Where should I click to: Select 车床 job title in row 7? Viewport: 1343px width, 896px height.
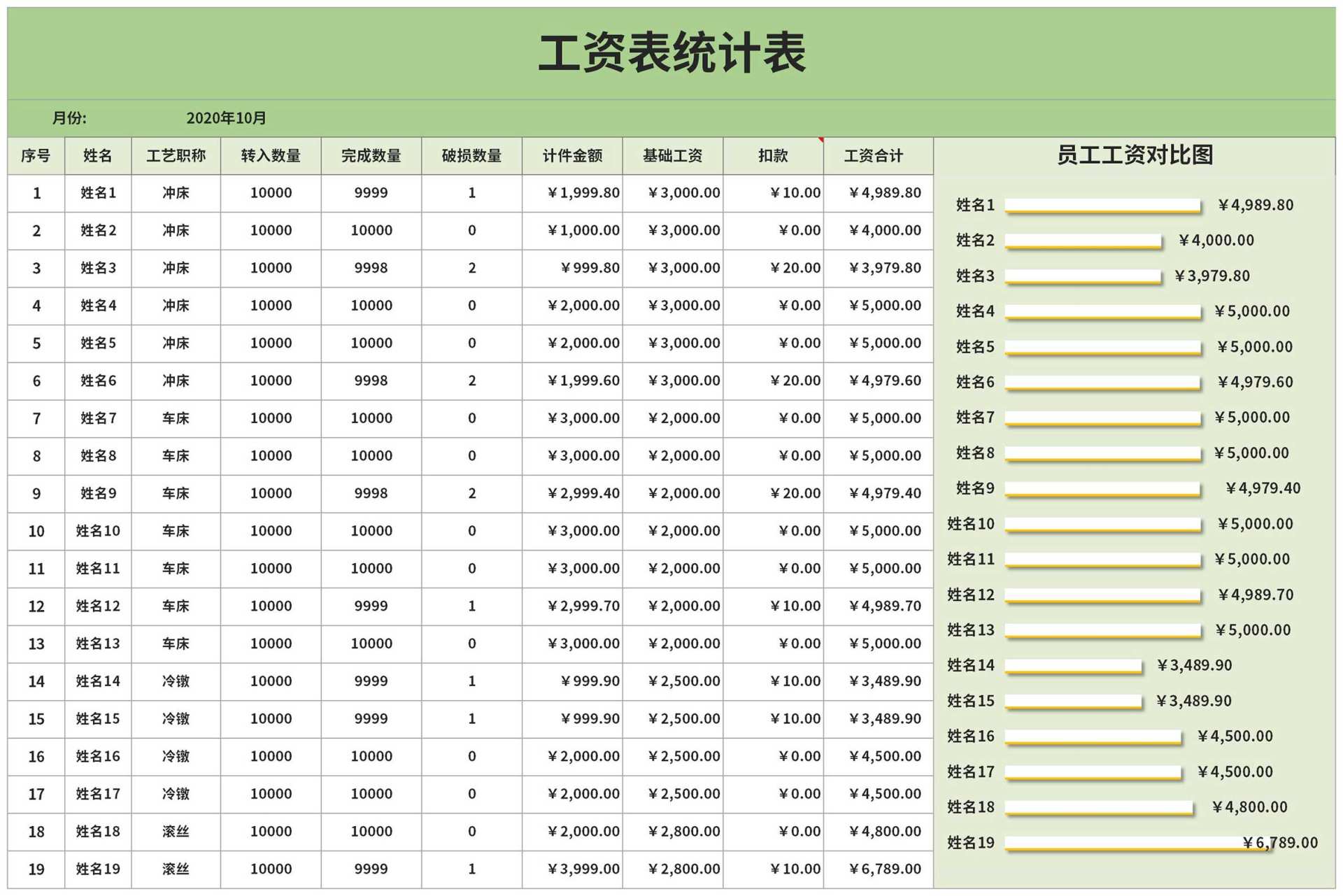point(176,418)
